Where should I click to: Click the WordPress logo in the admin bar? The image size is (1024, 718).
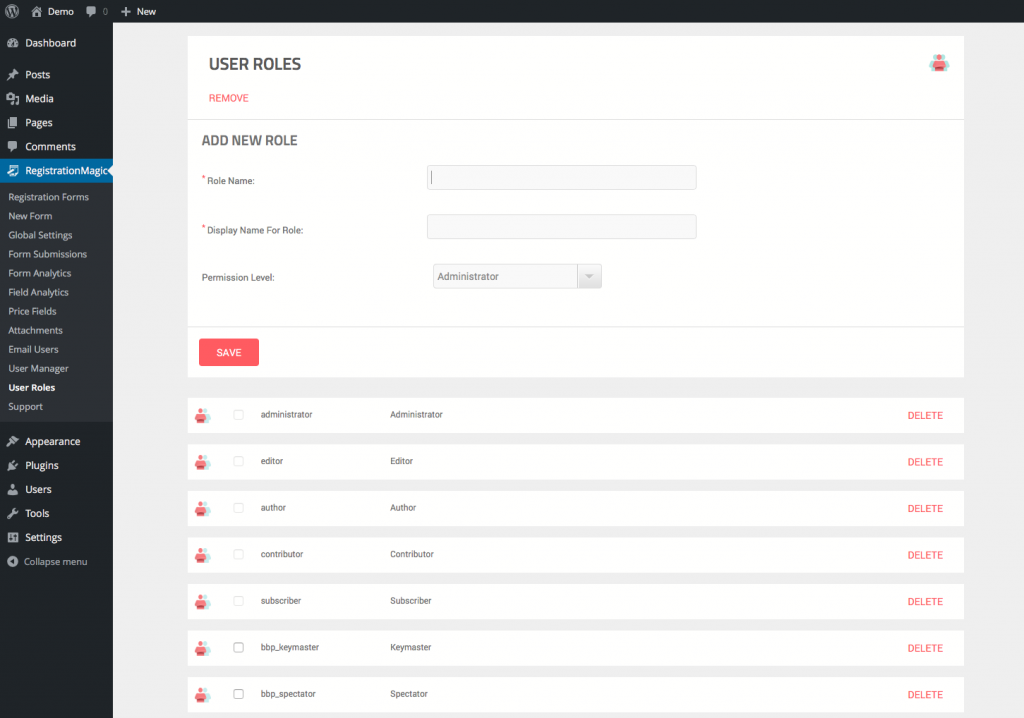[11, 11]
